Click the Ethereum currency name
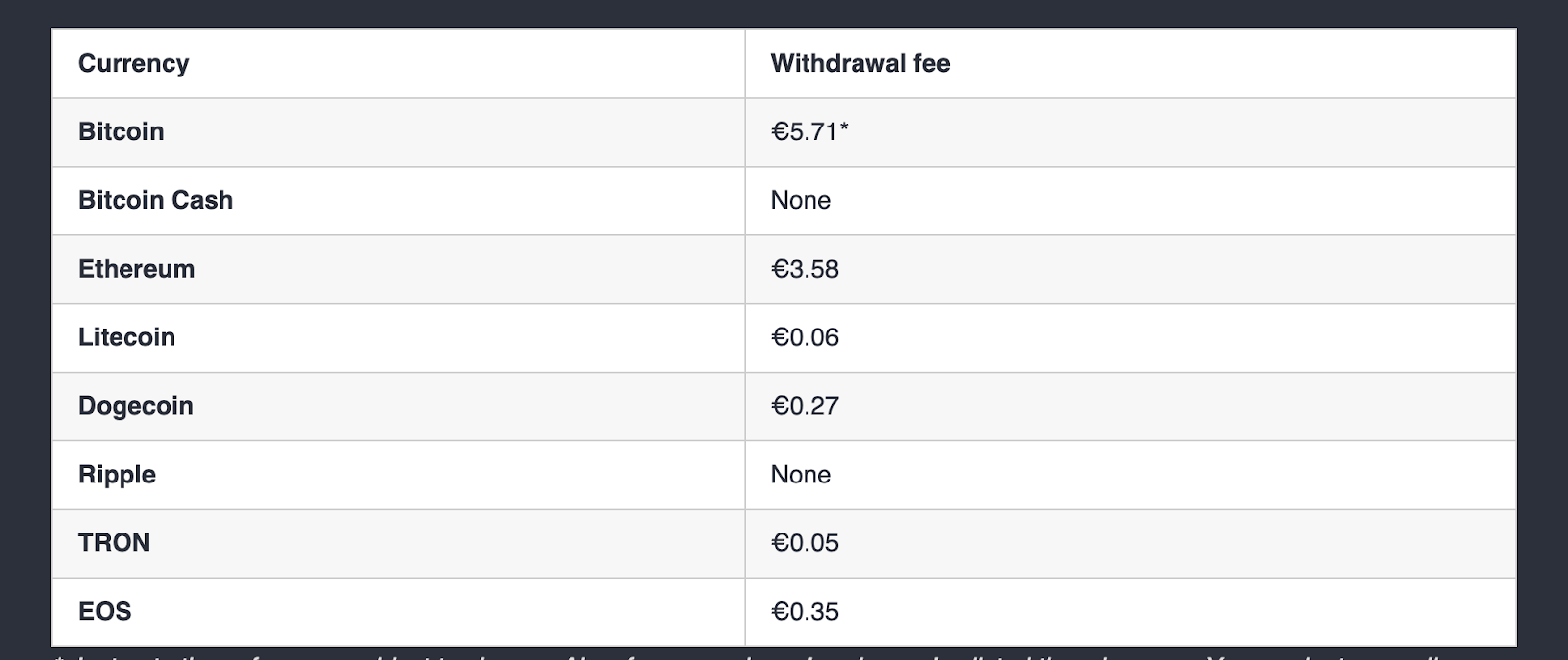The height and width of the screenshot is (660, 1568). (x=137, y=269)
